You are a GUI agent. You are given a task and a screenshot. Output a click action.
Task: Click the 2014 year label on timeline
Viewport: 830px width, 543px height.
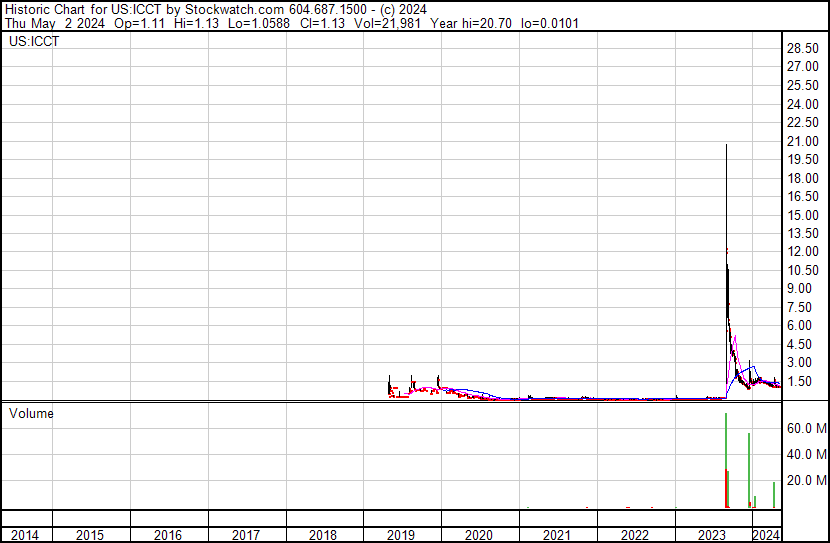pyautogui.click(x=25, y=535)
